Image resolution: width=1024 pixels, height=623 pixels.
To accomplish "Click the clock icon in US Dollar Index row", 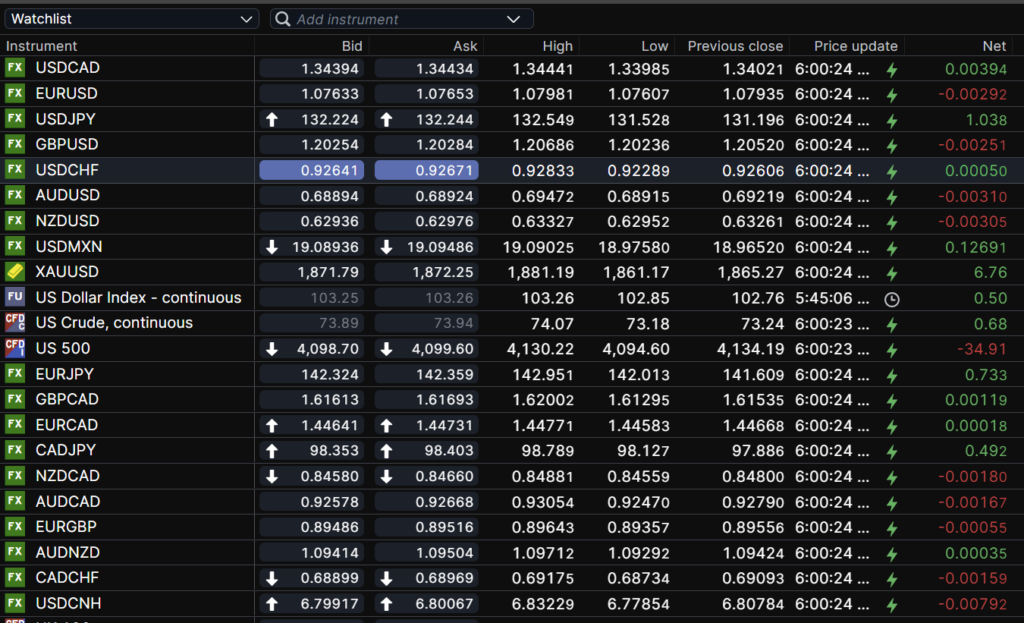I will pos(892,298).
